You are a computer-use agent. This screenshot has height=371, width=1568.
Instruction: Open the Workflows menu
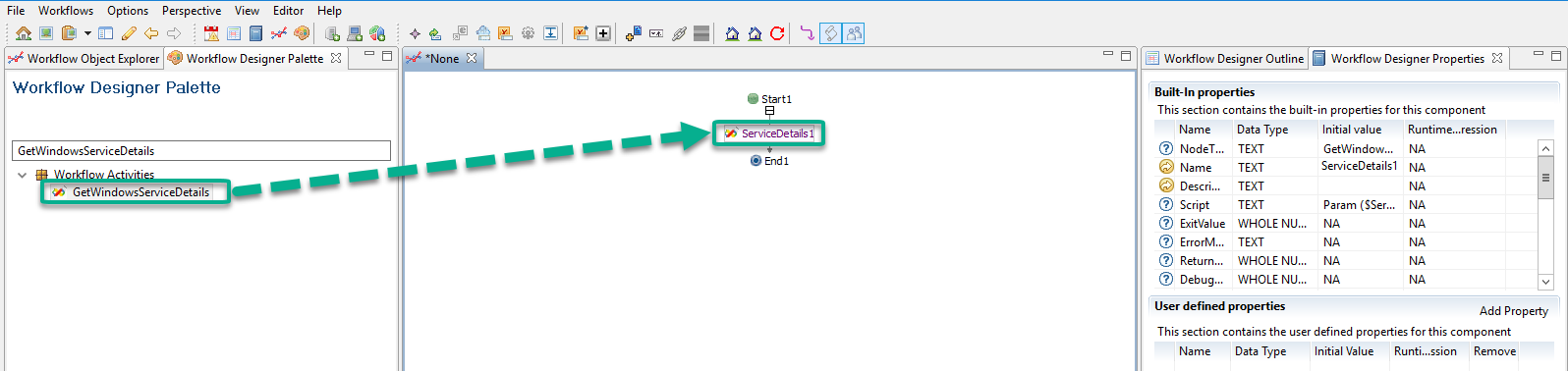(66, 10)
